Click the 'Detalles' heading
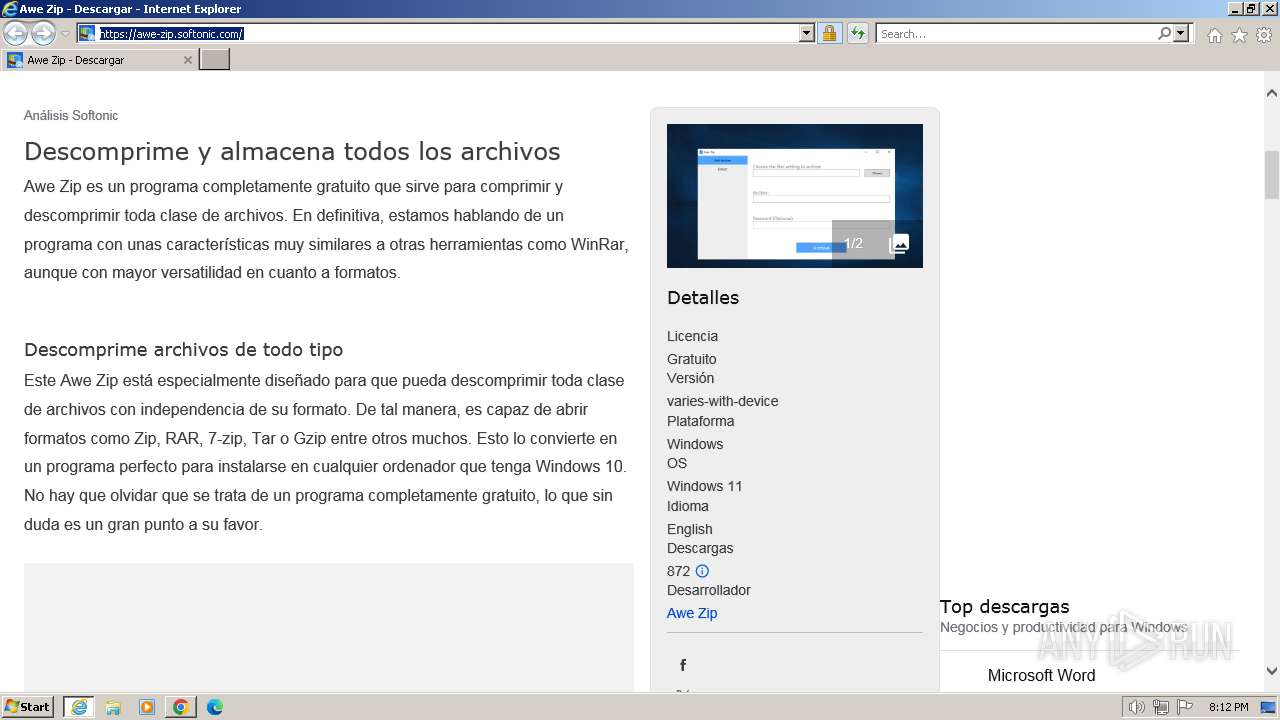The width and height of the screenshot is (1280, 720). point(703,298)
